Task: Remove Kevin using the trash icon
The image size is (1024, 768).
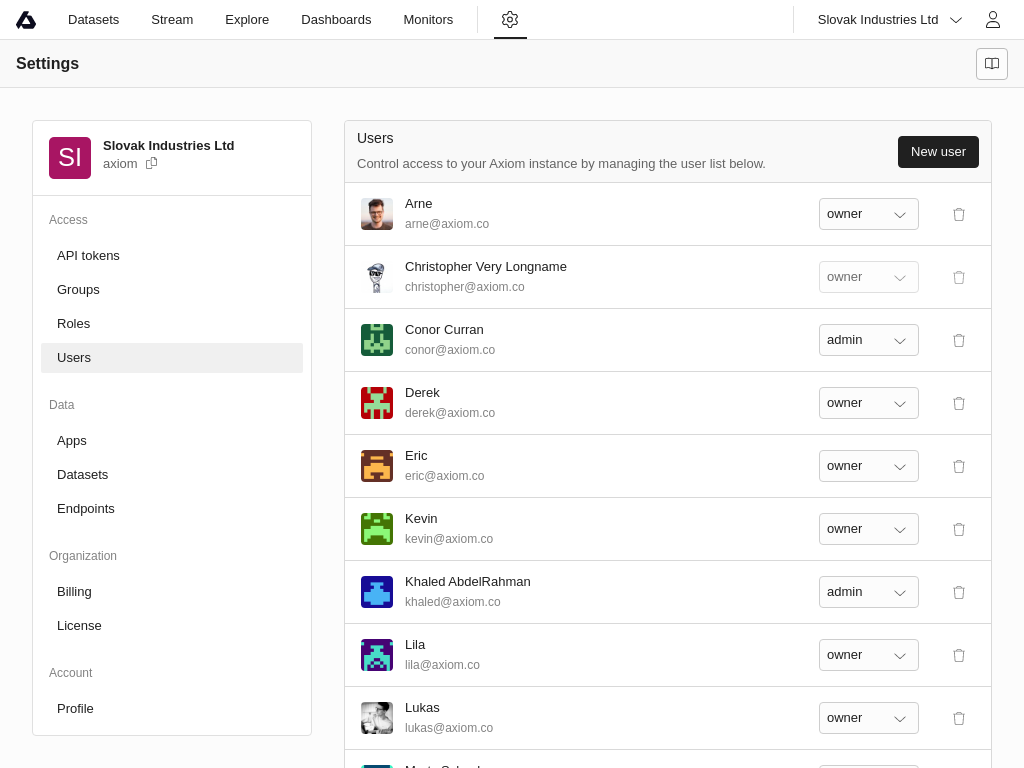Action: tap(958, 529)
